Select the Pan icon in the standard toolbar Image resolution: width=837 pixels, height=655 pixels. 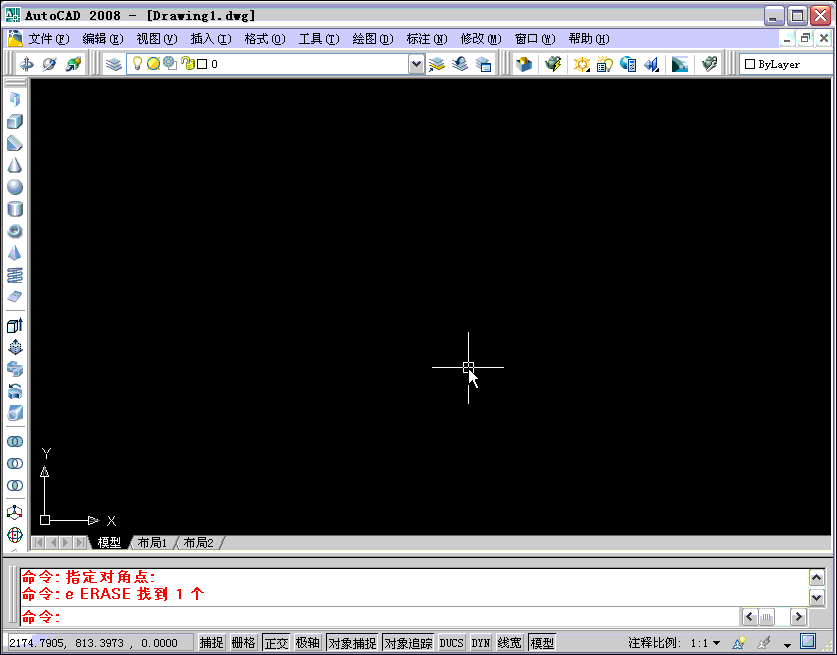(25, 63)
